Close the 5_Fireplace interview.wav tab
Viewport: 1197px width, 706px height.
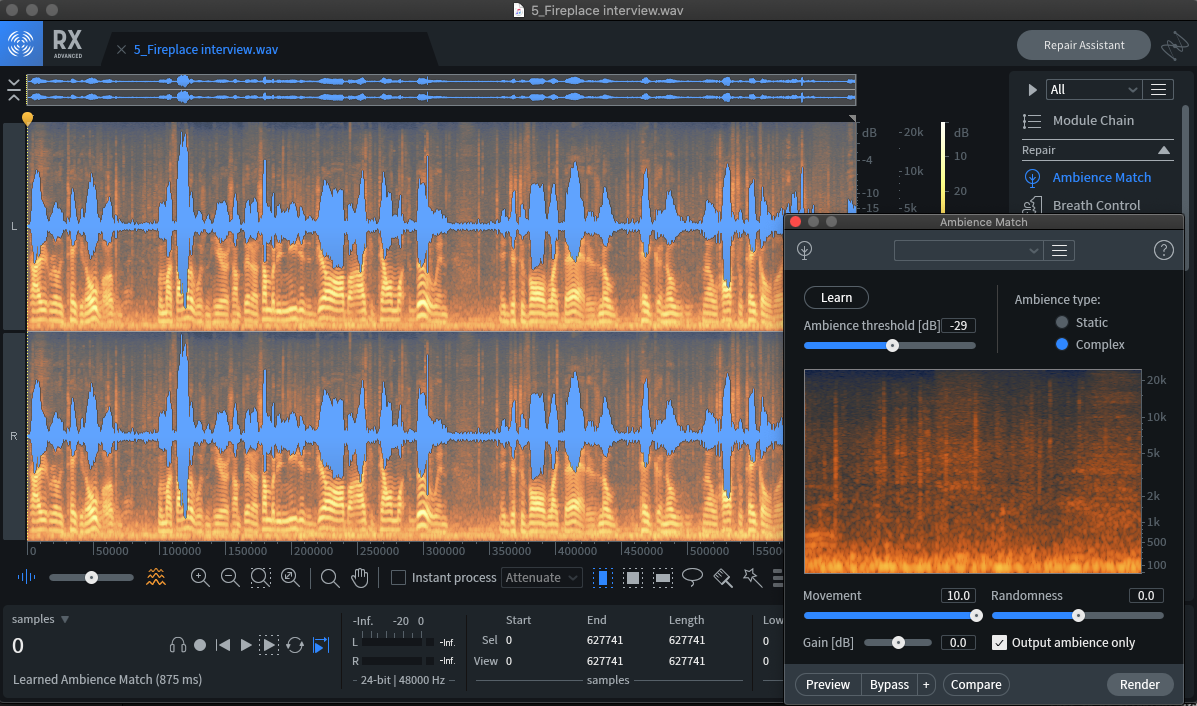click(x=121, y=50)
